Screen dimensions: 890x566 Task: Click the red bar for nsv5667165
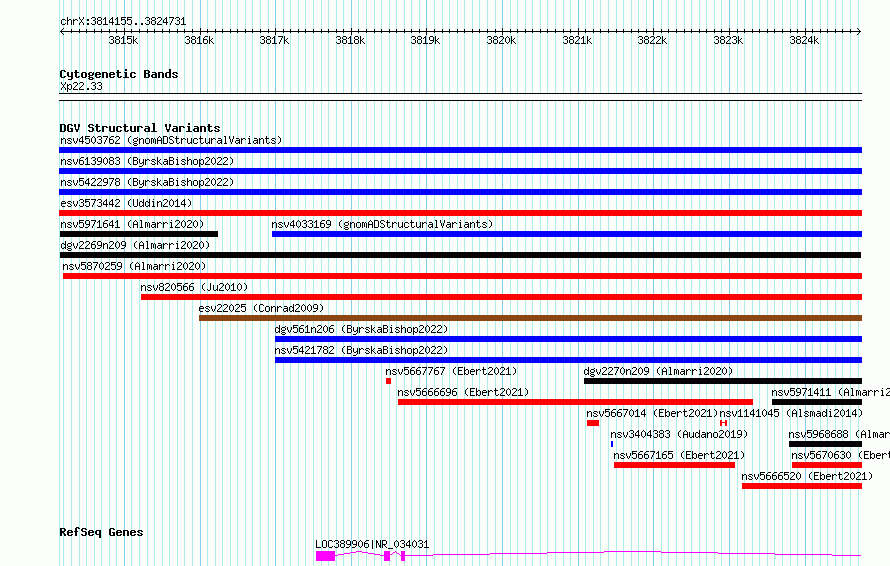[674, 466]
